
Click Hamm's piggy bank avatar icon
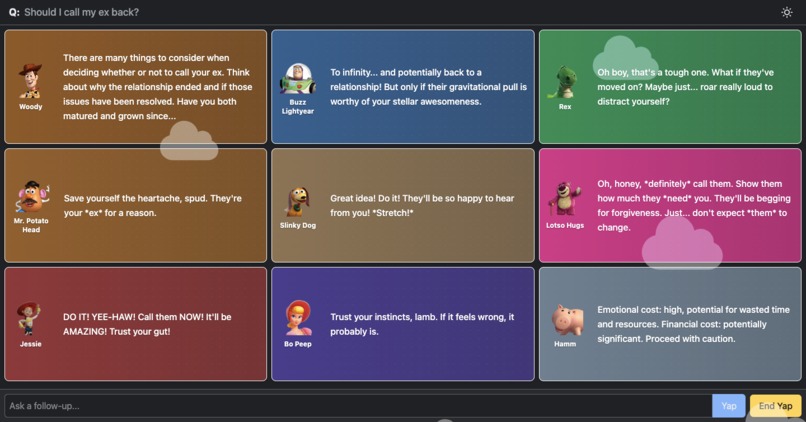coord(567,319)
